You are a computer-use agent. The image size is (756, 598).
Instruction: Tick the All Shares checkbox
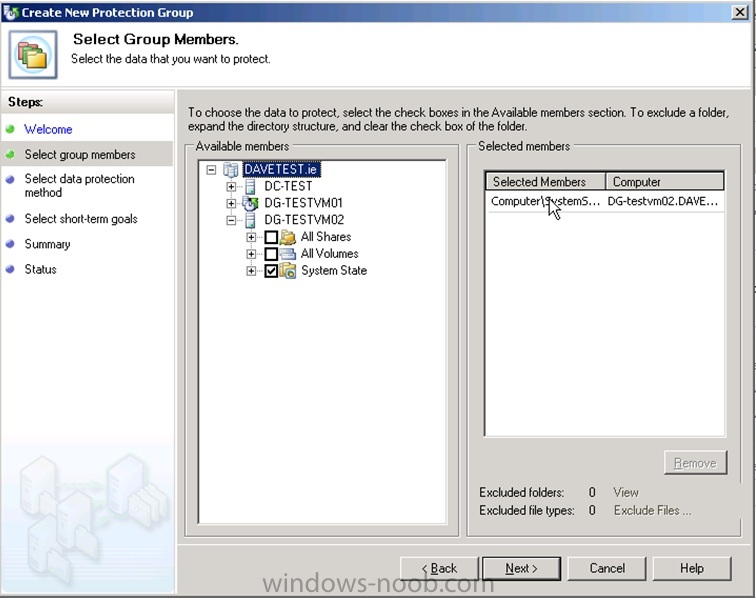click(271, 237)
